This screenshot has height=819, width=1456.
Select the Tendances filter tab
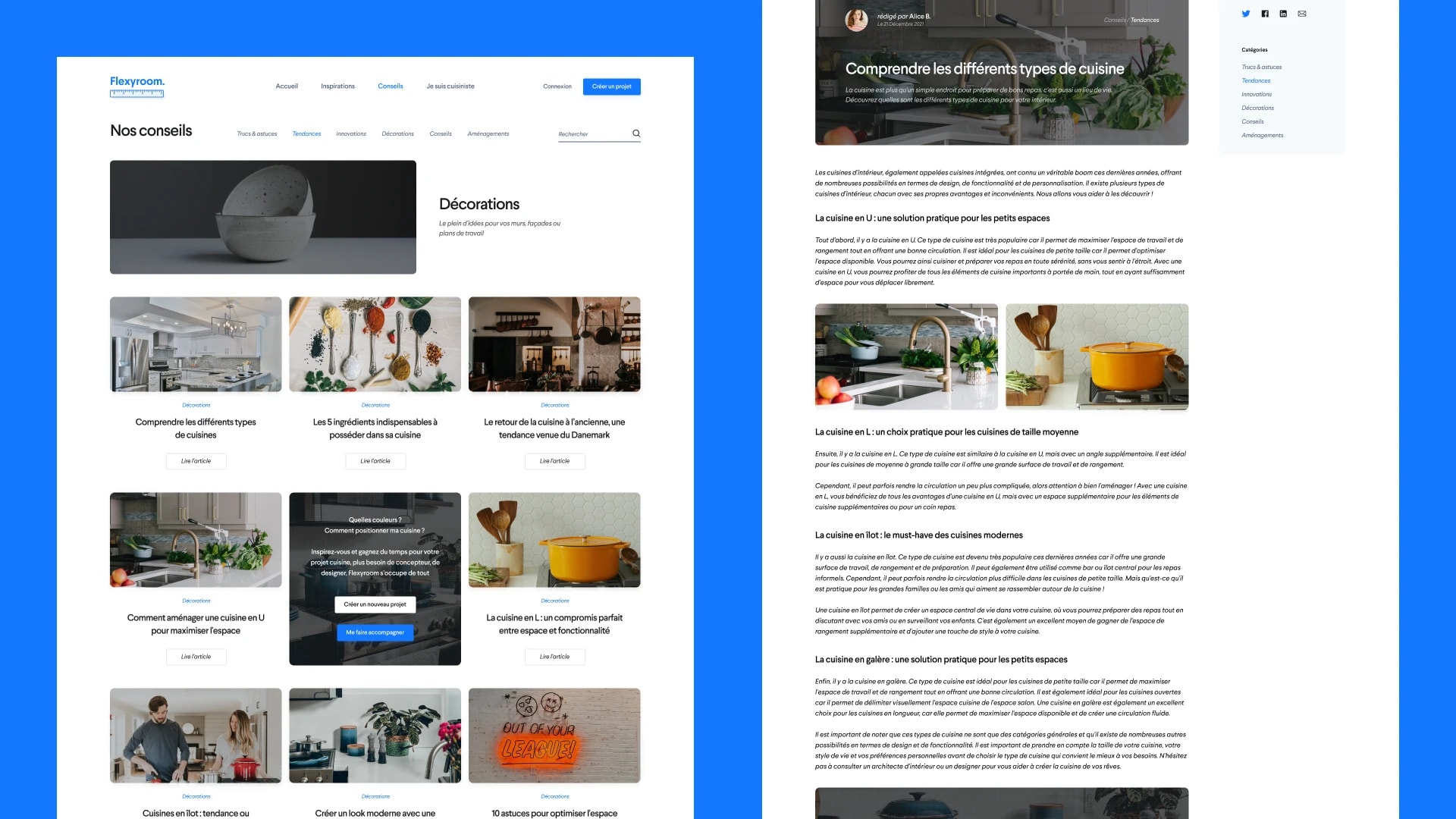coord(306,134)
